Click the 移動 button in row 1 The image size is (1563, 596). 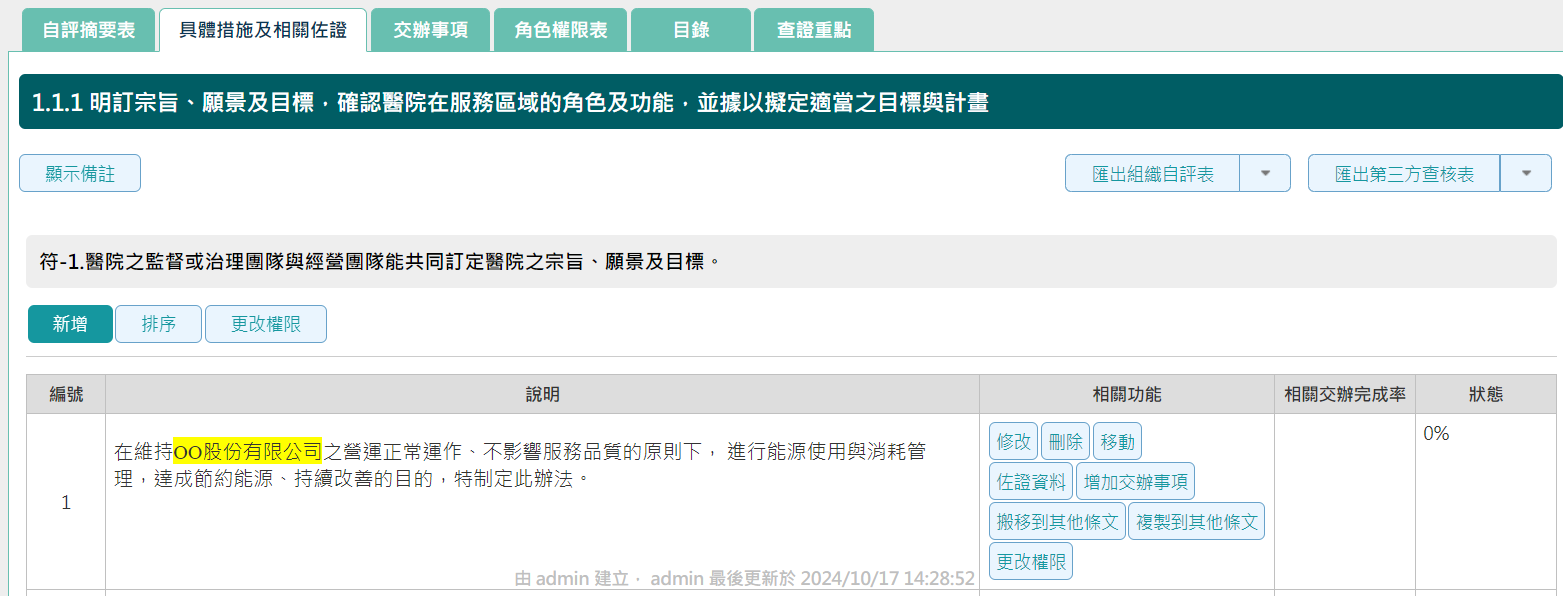coord(1117,441)
